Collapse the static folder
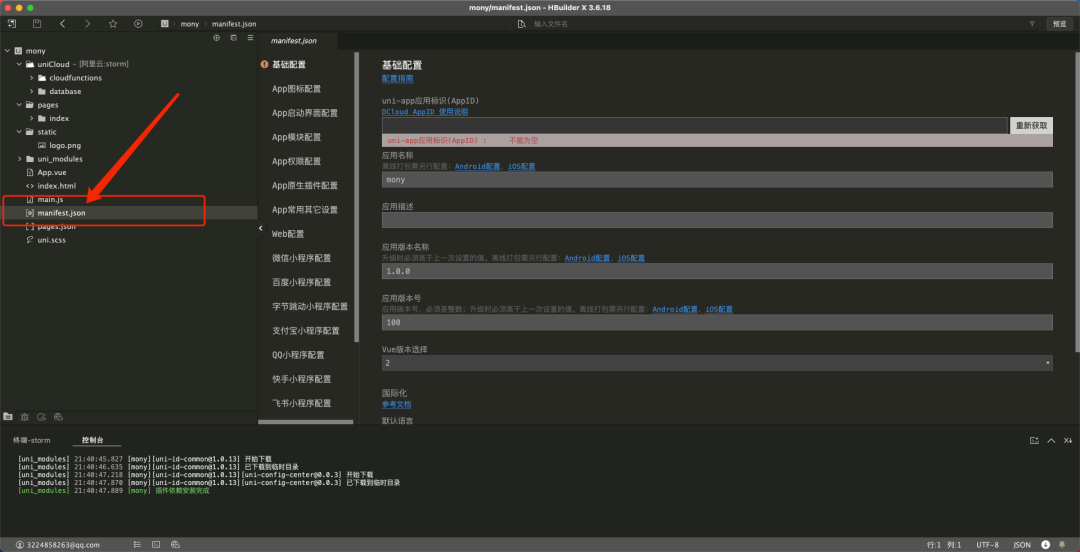Image resolution: width=1080 pixels, height=552 pixels. point(19,132)
